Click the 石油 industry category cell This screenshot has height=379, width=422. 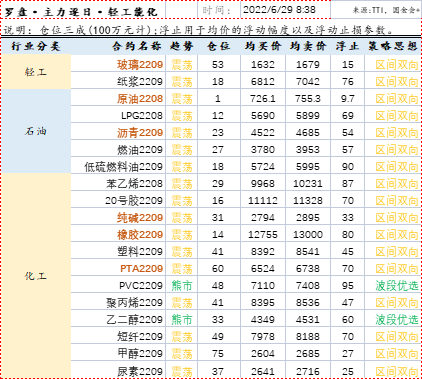(36, 131)
